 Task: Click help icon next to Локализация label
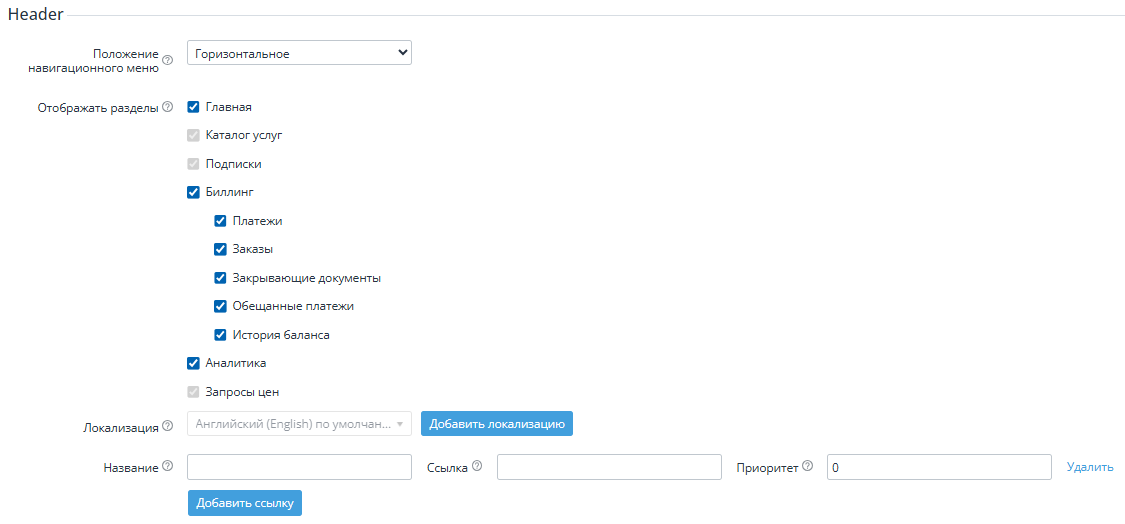pyautogui.click(x=167, y=426)
